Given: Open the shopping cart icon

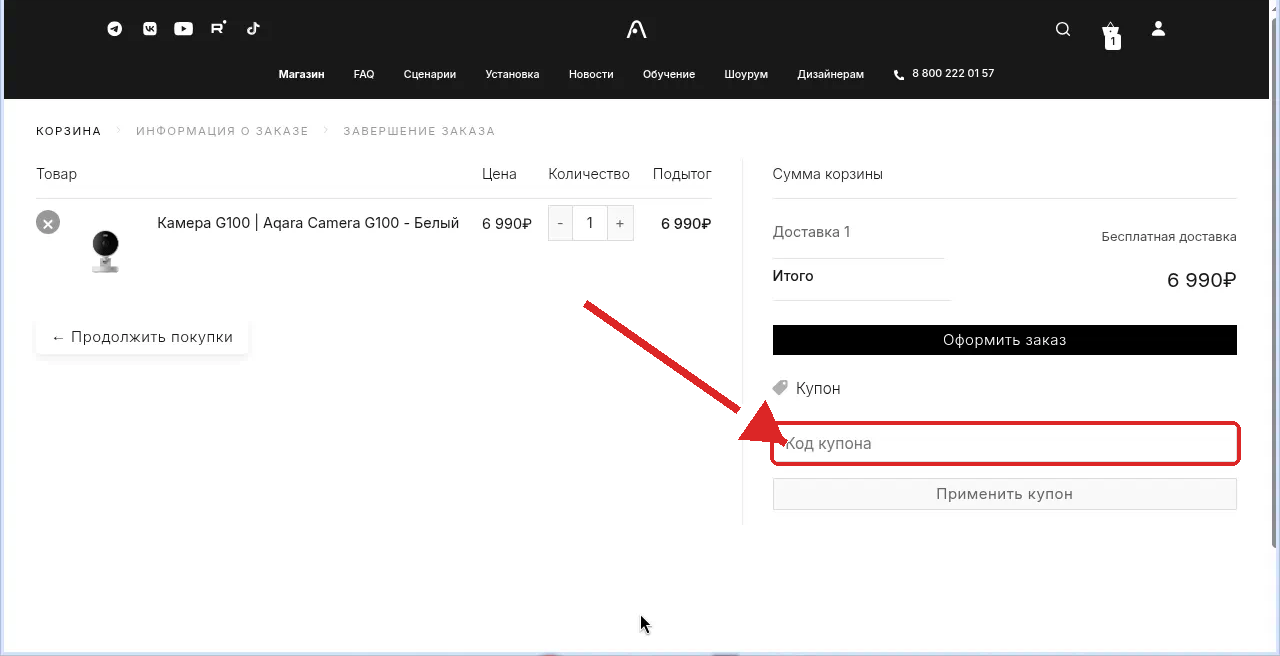Looking at the screenshot, I should (1111, 34).
